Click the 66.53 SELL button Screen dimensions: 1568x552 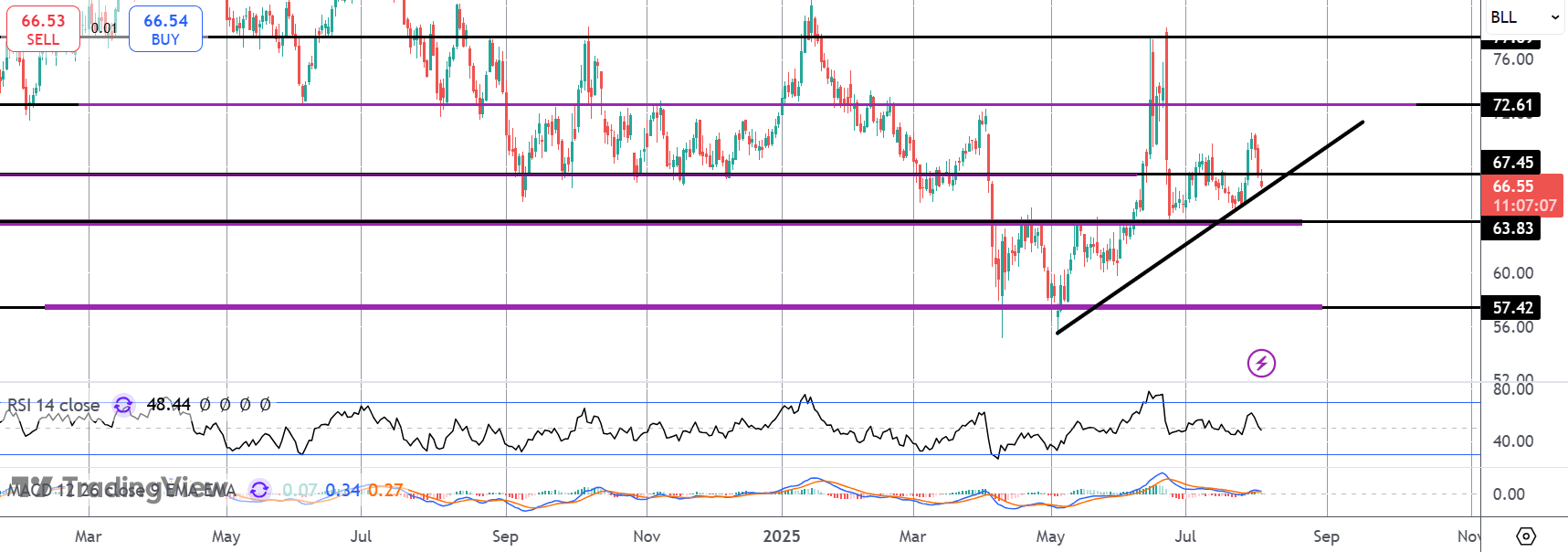(43, 29)
